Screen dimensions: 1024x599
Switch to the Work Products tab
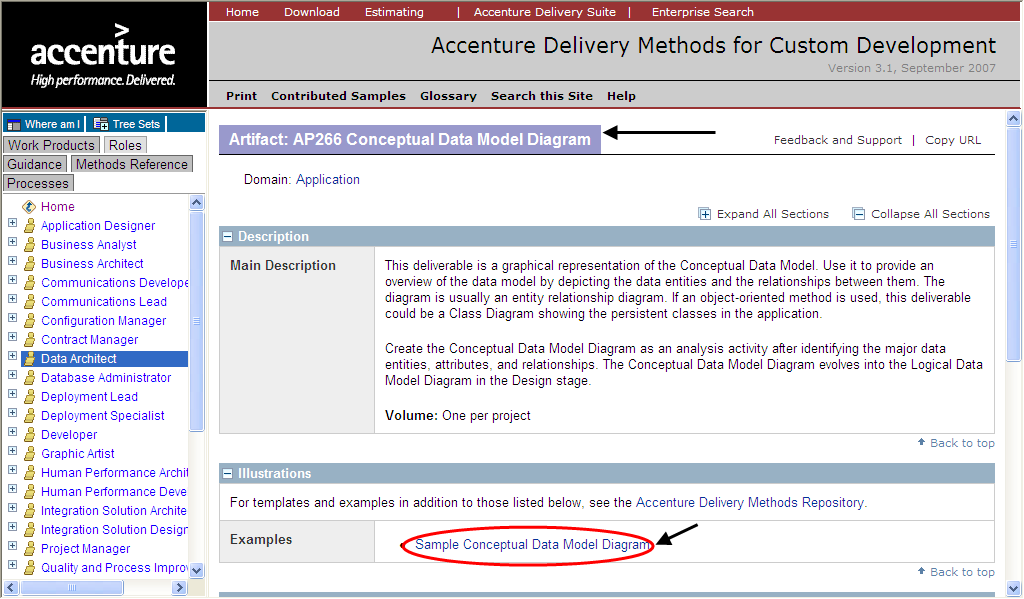(52, 145)
